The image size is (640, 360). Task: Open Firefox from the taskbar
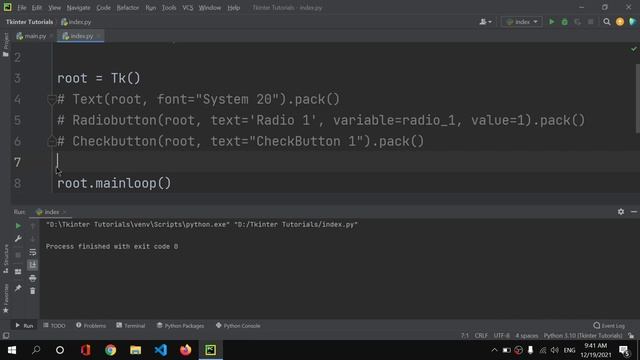point(186,350)
